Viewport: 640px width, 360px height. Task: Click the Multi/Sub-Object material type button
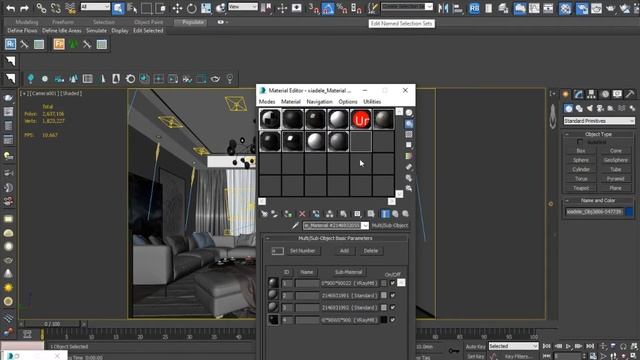[389, 225]
